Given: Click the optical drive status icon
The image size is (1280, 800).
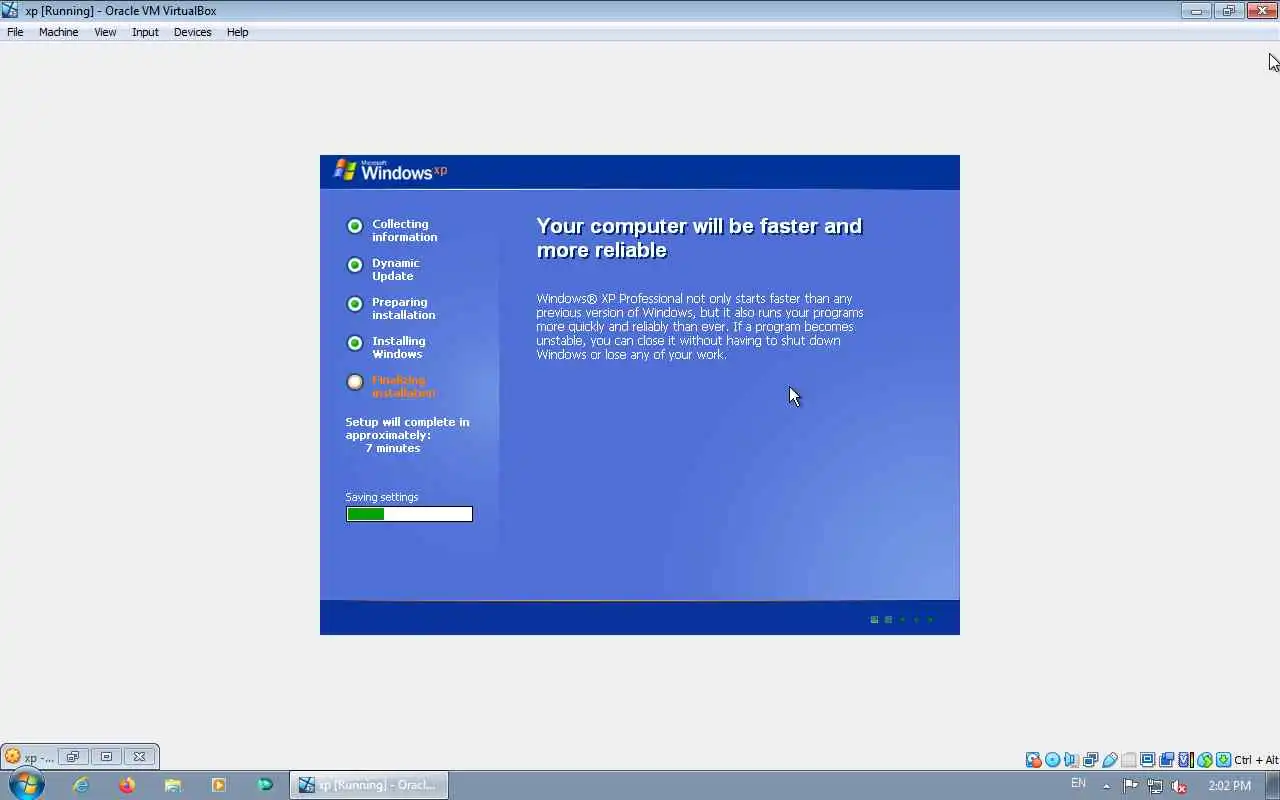Looking at the screenshot, I should (1053, 760).
